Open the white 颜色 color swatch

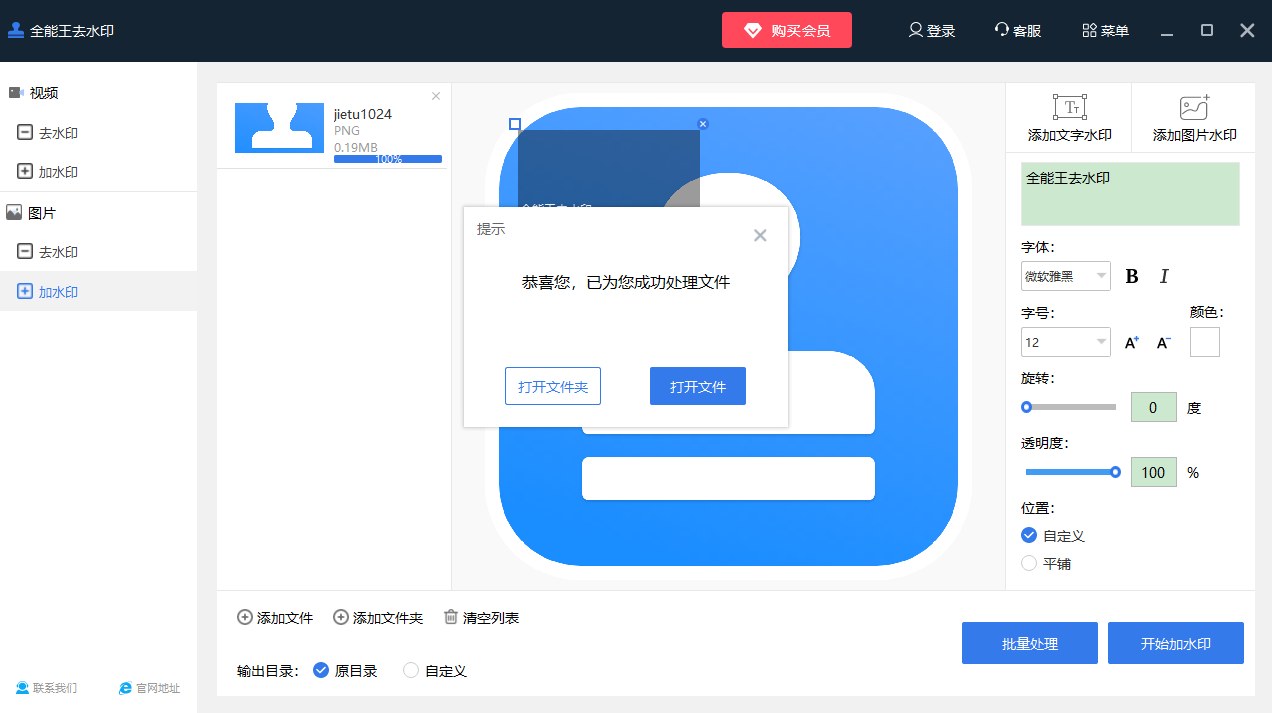[1205, 342]
